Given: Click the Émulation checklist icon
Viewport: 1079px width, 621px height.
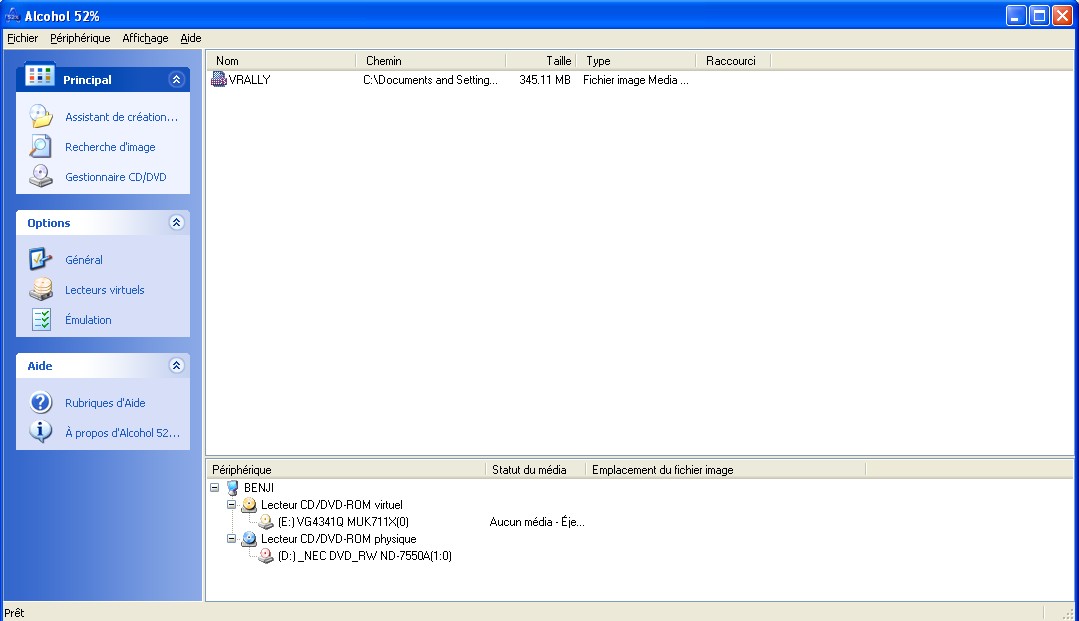Looking at the screenshot, I should pos(41,319).
